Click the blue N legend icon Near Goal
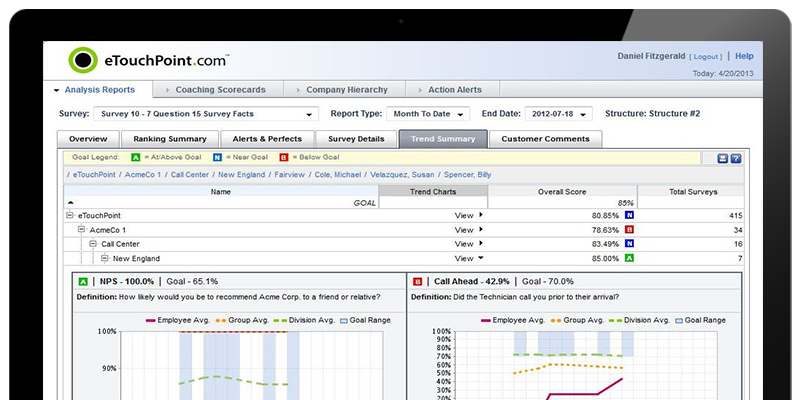800x400 pixels. [217, 158]
